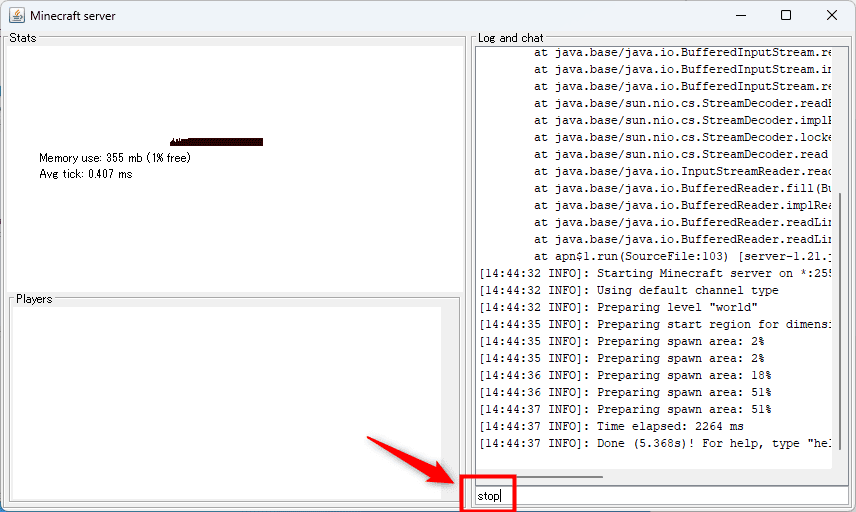
Task: Click the 'apn$1.run(SourceFile:103)' log line
Action: click(x=682, y=256)
